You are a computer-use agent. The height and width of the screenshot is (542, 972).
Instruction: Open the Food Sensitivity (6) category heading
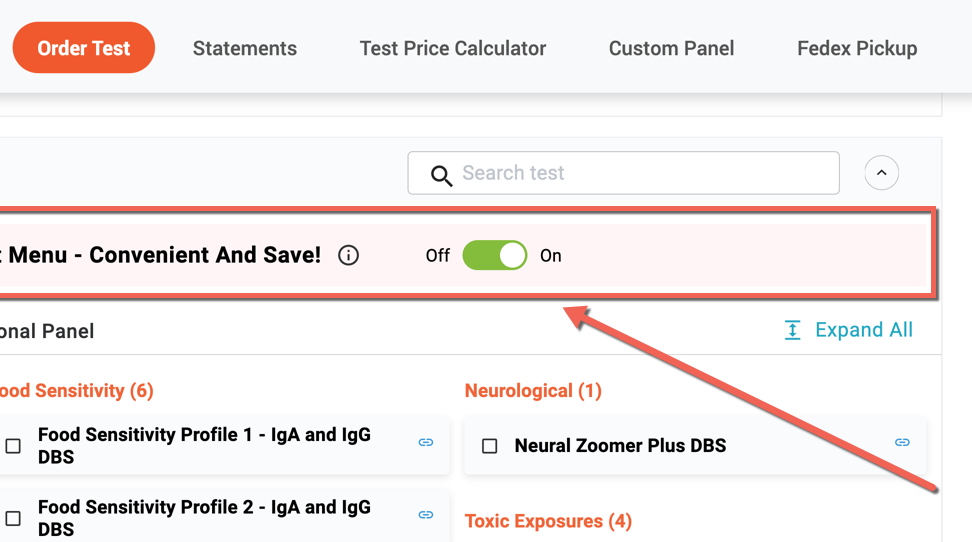click(x=76, y=391)
